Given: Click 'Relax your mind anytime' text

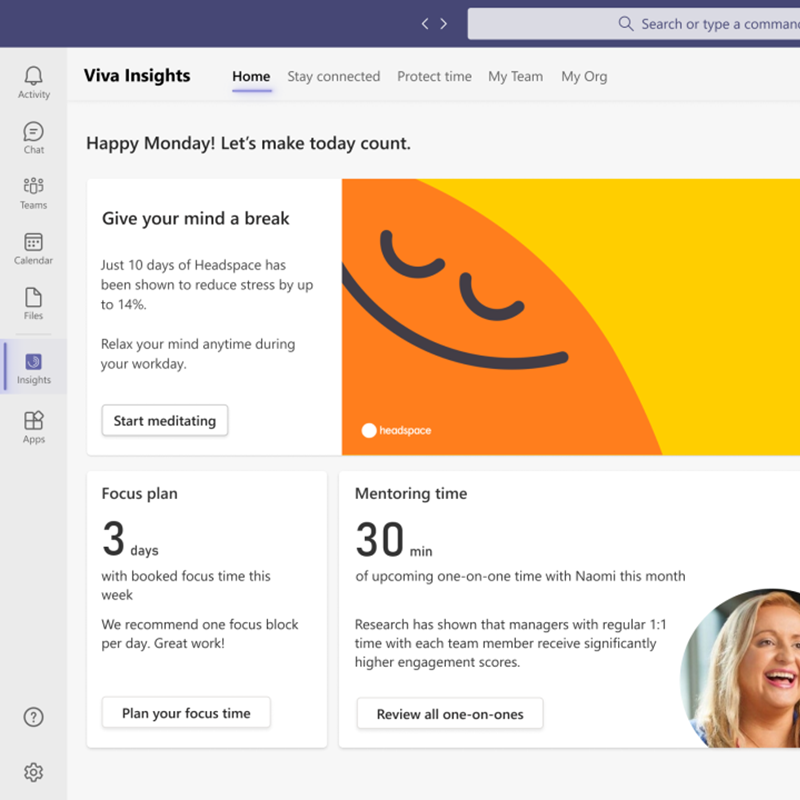Looking at the screenshot, I should coord(198,354).
